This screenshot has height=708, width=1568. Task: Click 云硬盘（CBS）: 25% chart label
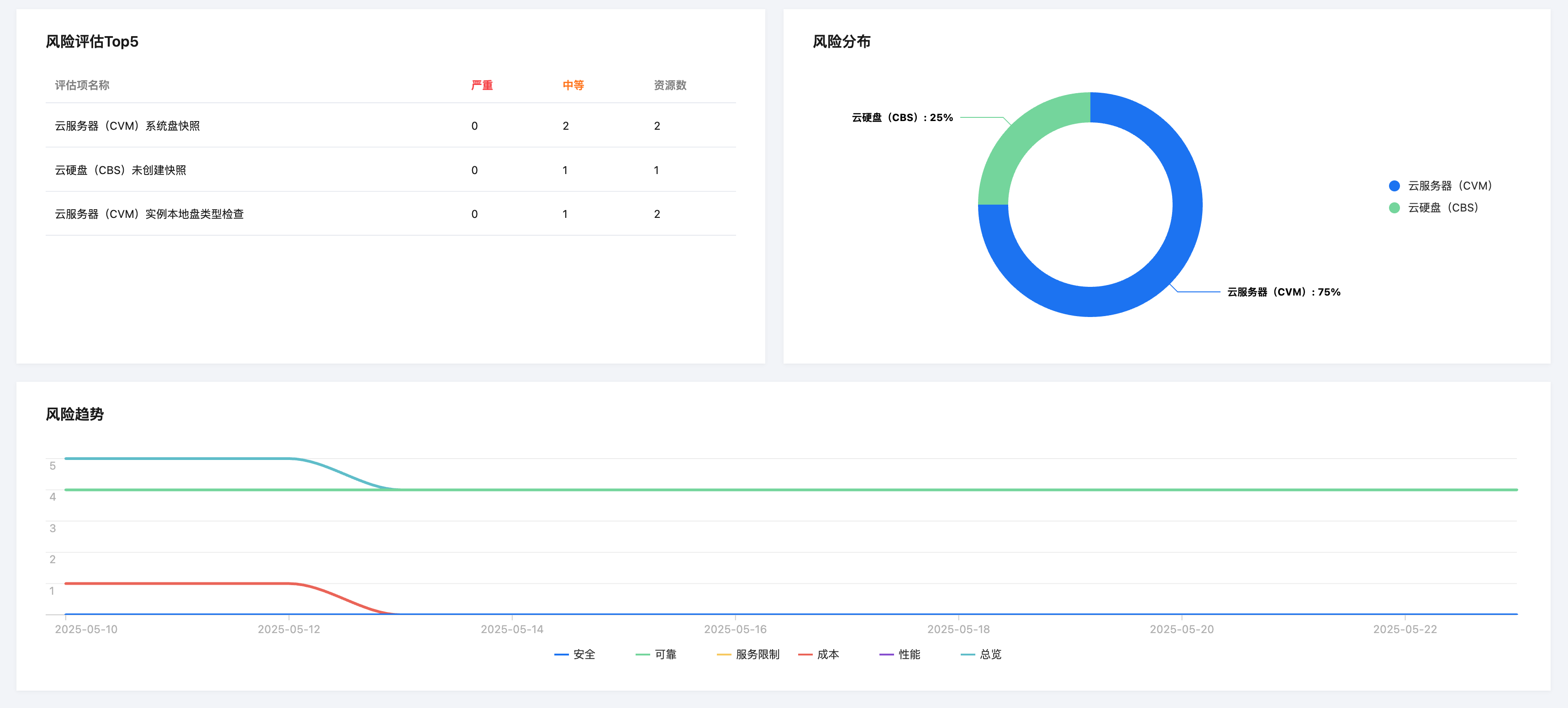pyautogui.click(x=902, y=117)
